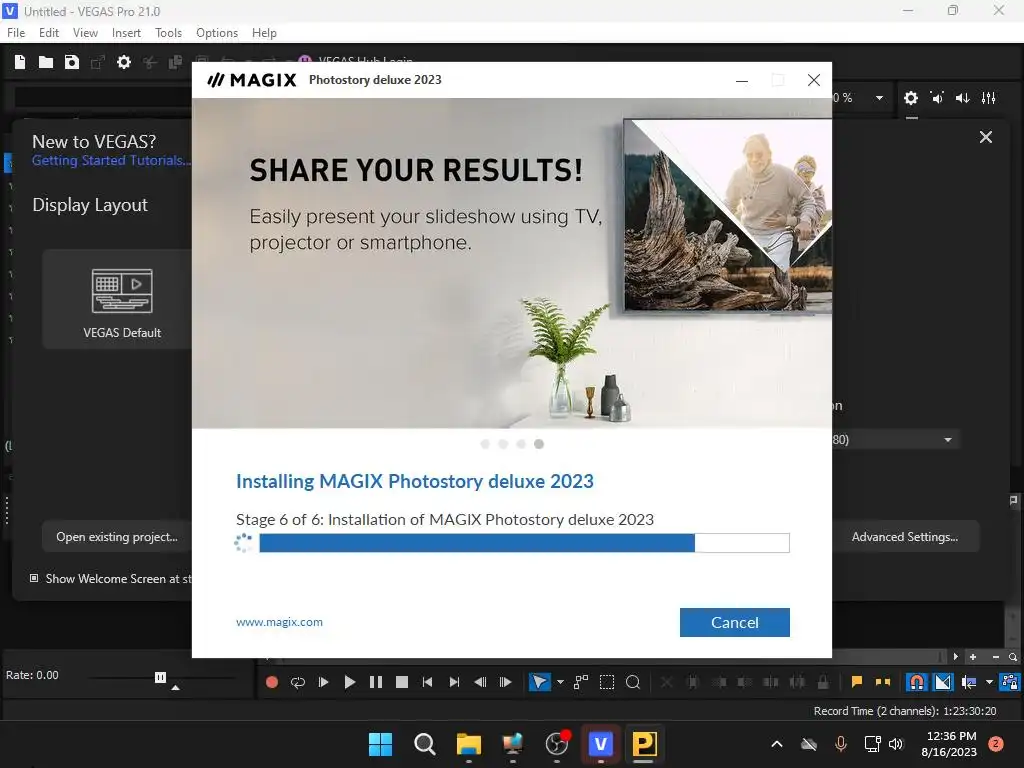Zoom out timeline with minus button
Image resolution: width=1024 pixels, height=768 pixels.
[996, 657]
